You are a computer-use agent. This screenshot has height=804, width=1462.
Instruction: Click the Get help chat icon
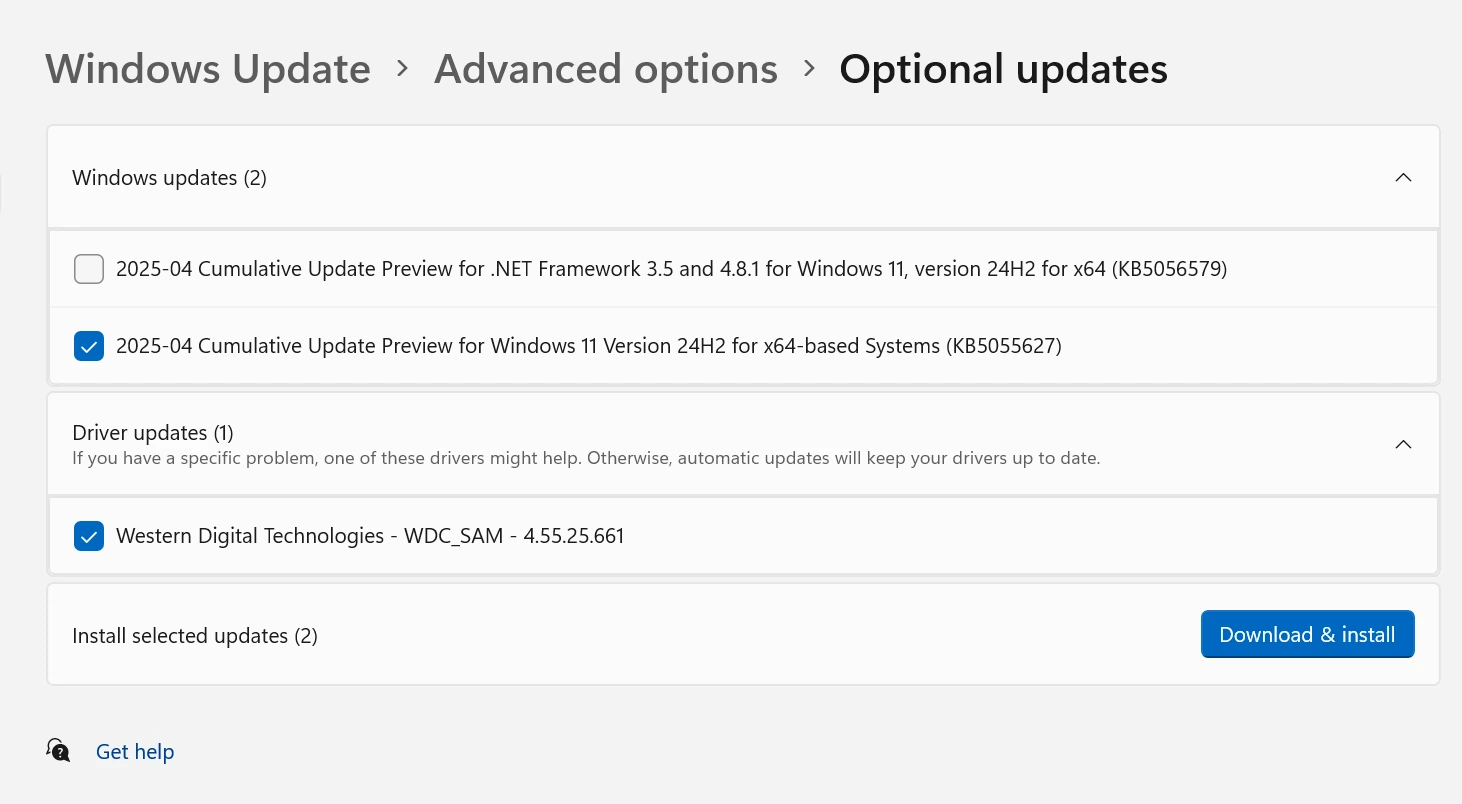click(x=58, y=750)
